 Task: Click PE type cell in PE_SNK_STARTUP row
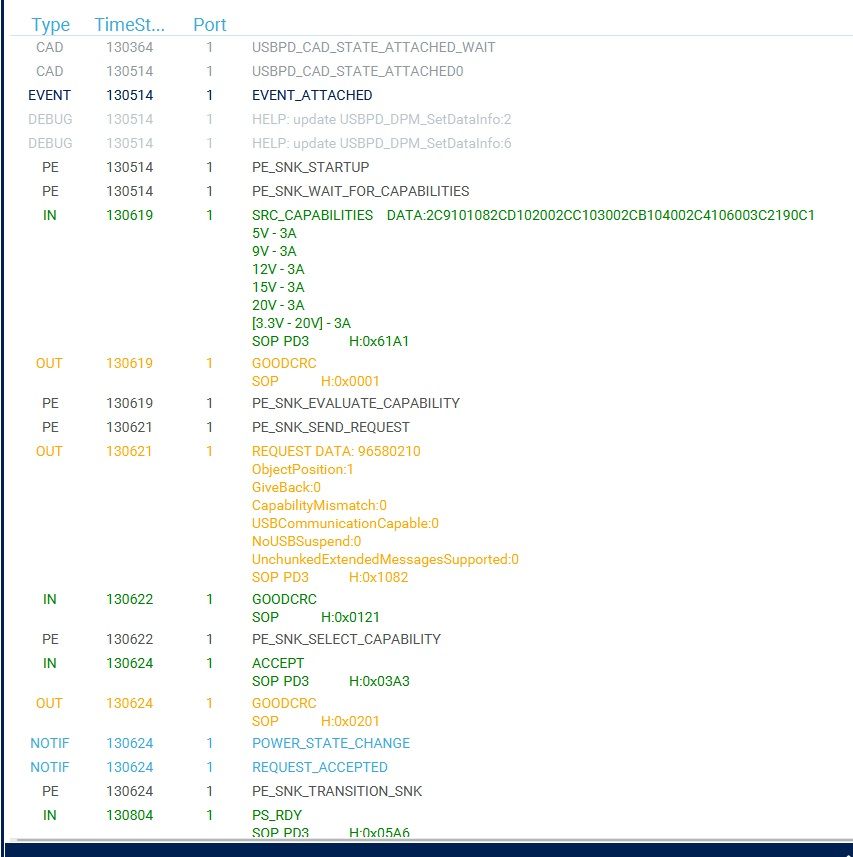click(50, 167)
